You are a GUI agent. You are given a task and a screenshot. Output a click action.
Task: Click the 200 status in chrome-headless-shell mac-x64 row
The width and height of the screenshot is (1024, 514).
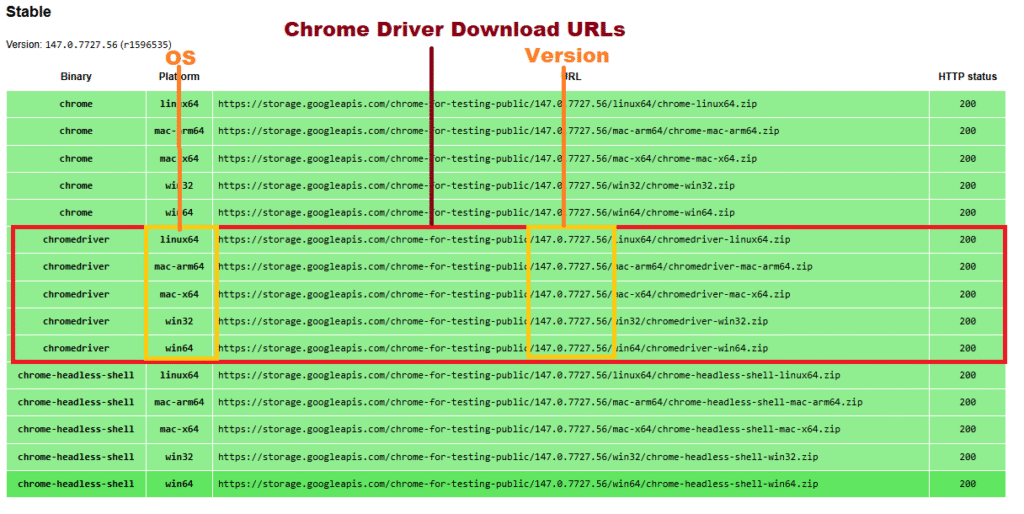click(967, 429)
